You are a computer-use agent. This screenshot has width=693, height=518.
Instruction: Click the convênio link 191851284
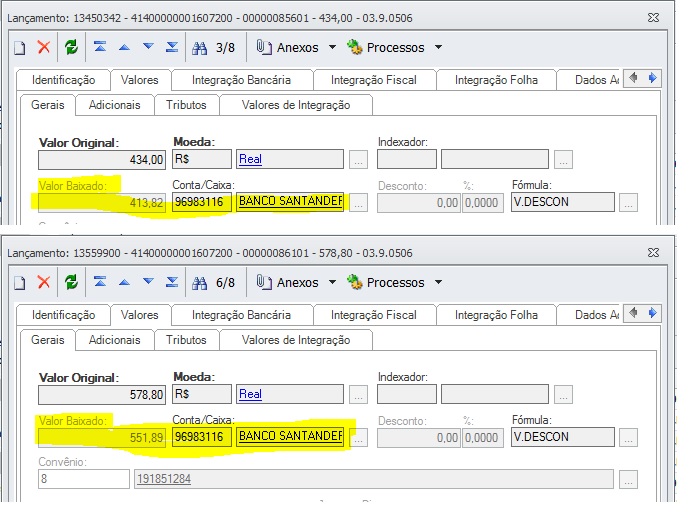coord(164,479)
